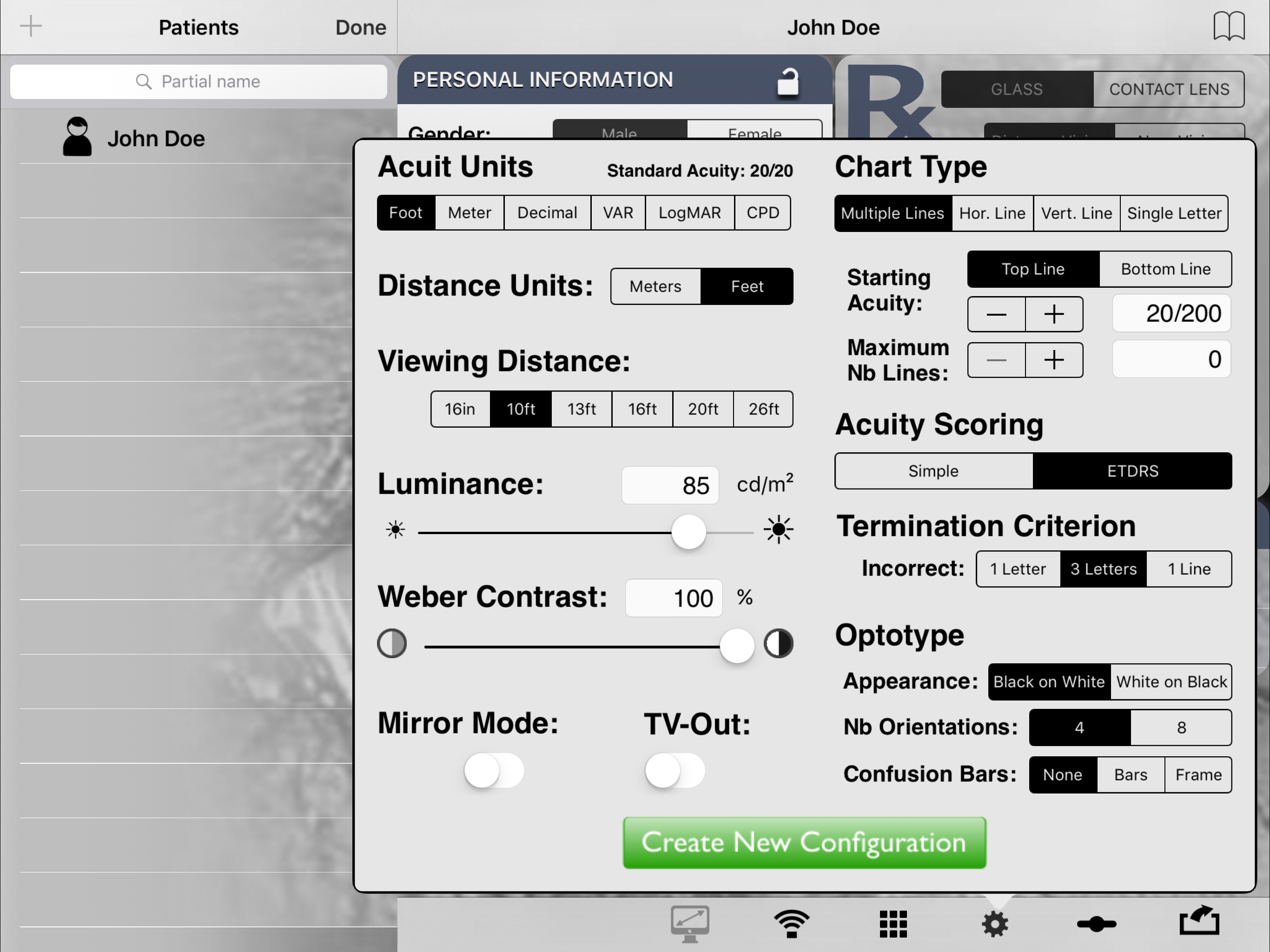Image resolution: width=1270 pixels, height=952 pixels.
Task: Click the Luminance slider handle
Action: pyautogui.click(x=688, y=532)
